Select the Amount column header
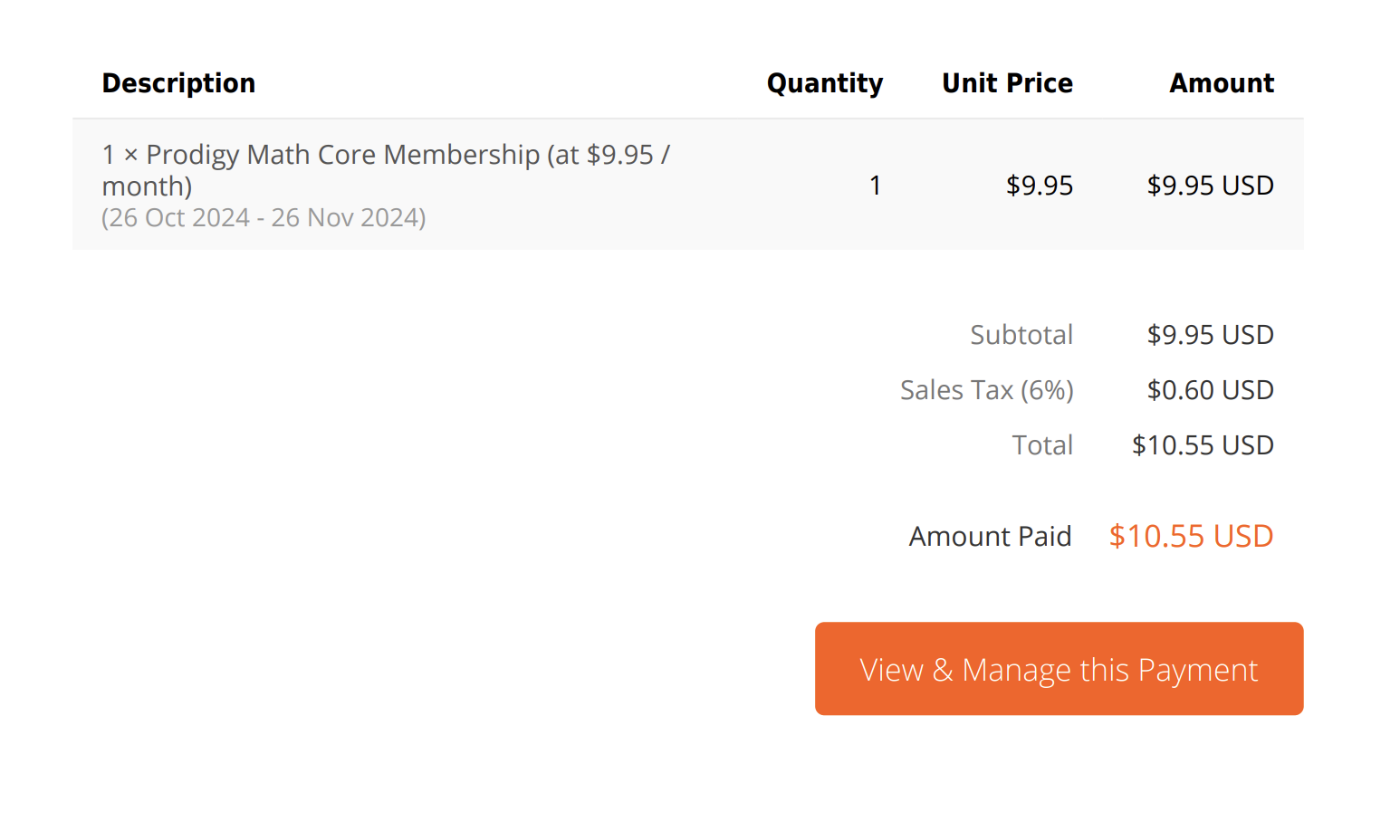 coord(1222,83)
